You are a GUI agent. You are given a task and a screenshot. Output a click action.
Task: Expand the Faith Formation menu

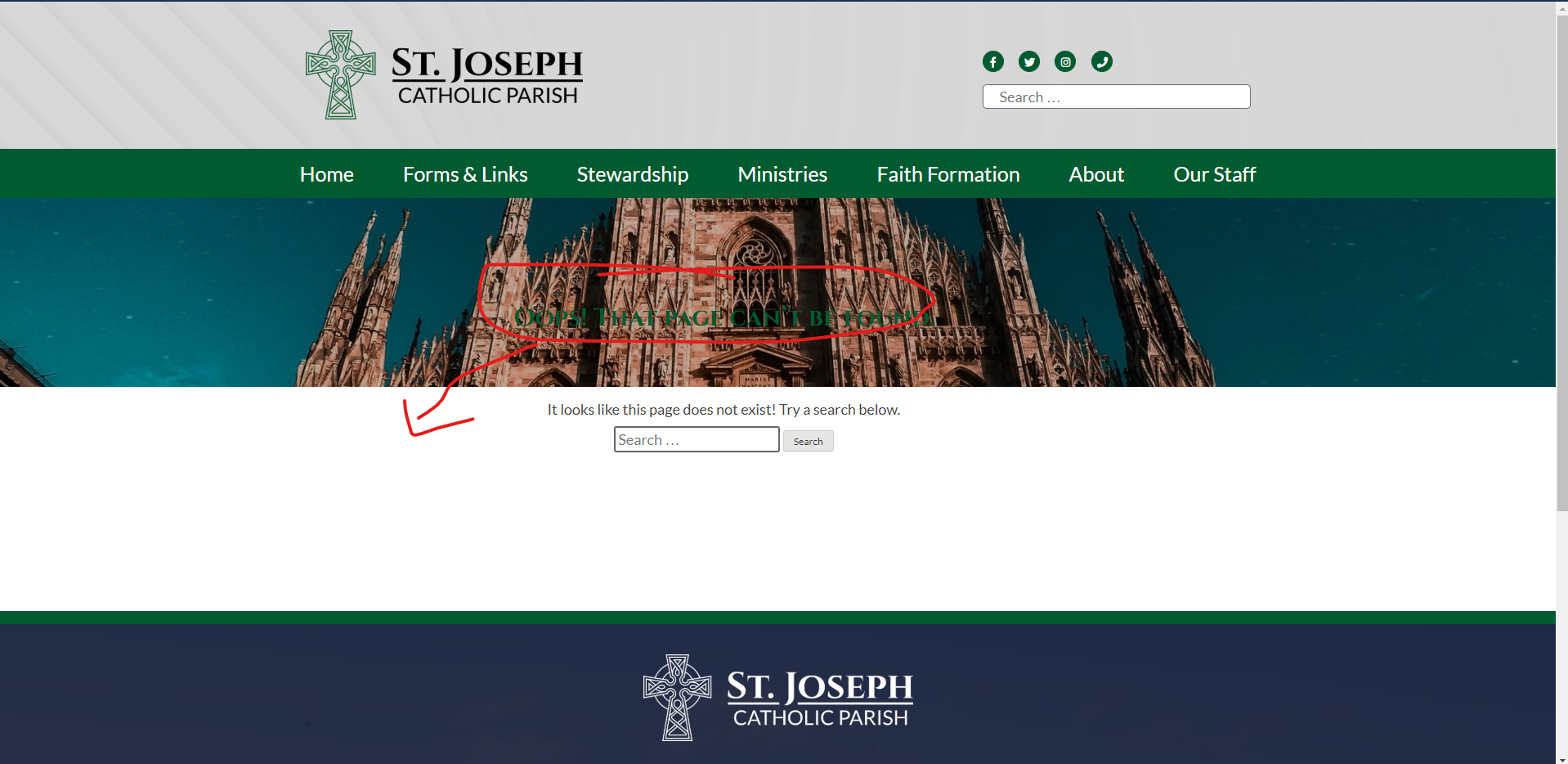pos(948,174)
